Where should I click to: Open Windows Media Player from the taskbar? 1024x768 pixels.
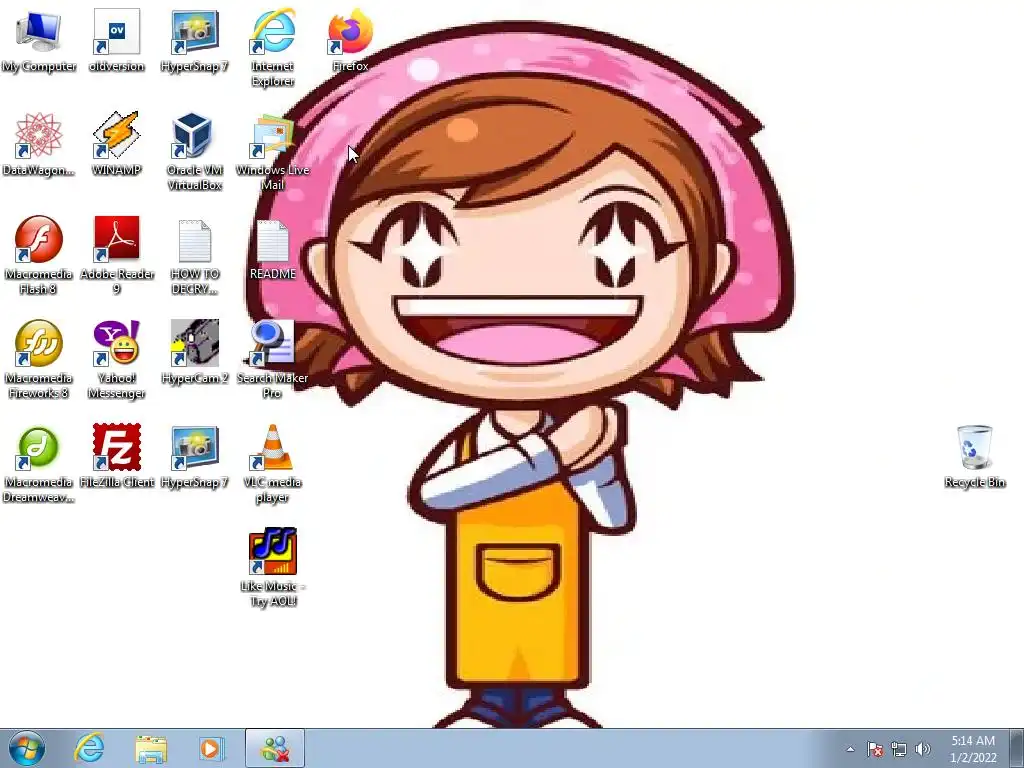click(212, 748)
